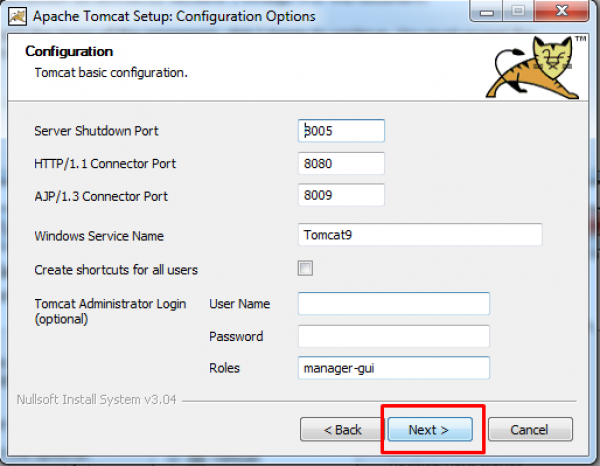Screen dimensions: 600x466
Task: Click 'Nullsoft Install System v3.04' text
Action: pyautogui.click(x=96, y=400)
